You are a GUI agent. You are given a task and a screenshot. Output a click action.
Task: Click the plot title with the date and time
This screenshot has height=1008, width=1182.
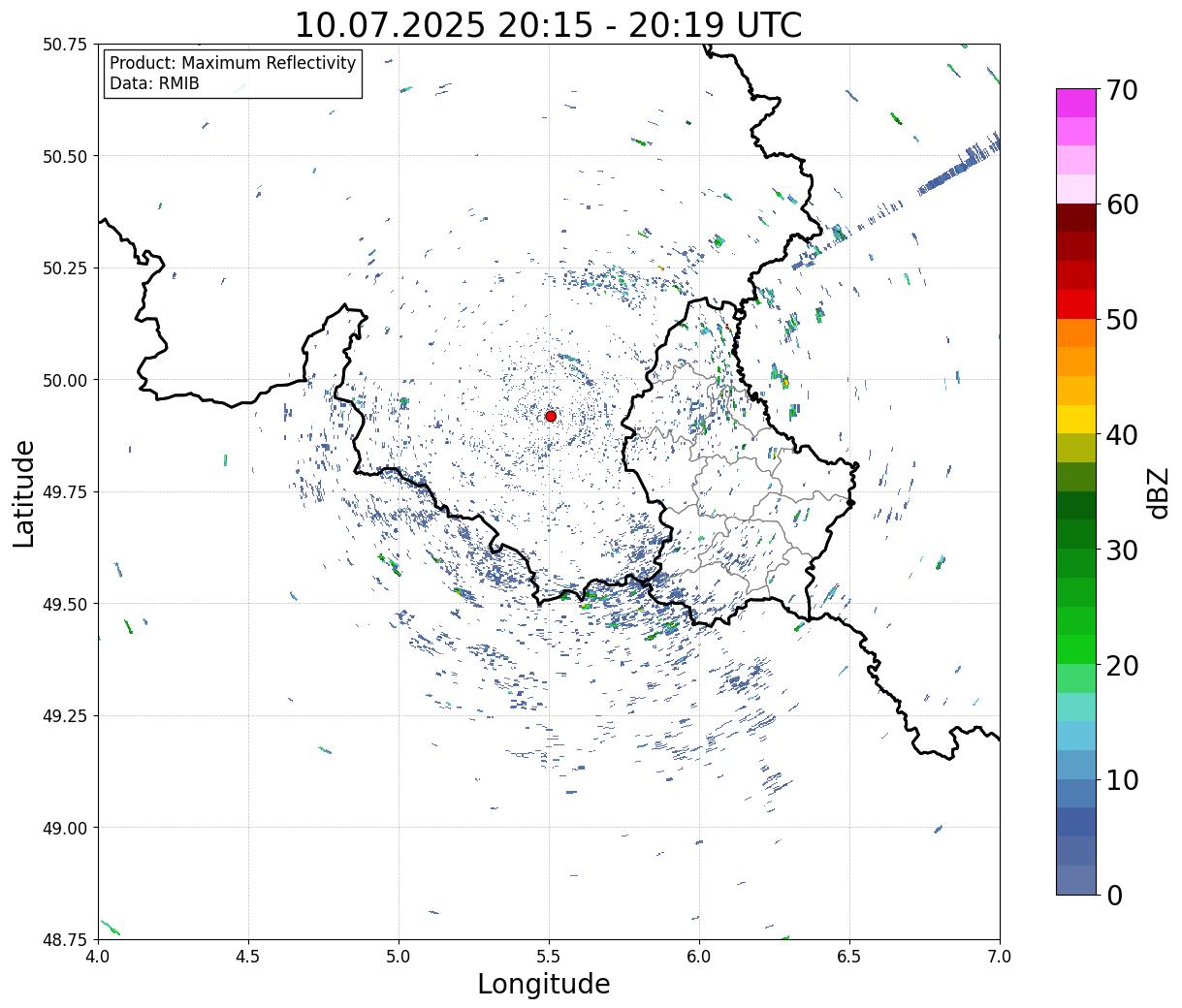coord(548,25)
